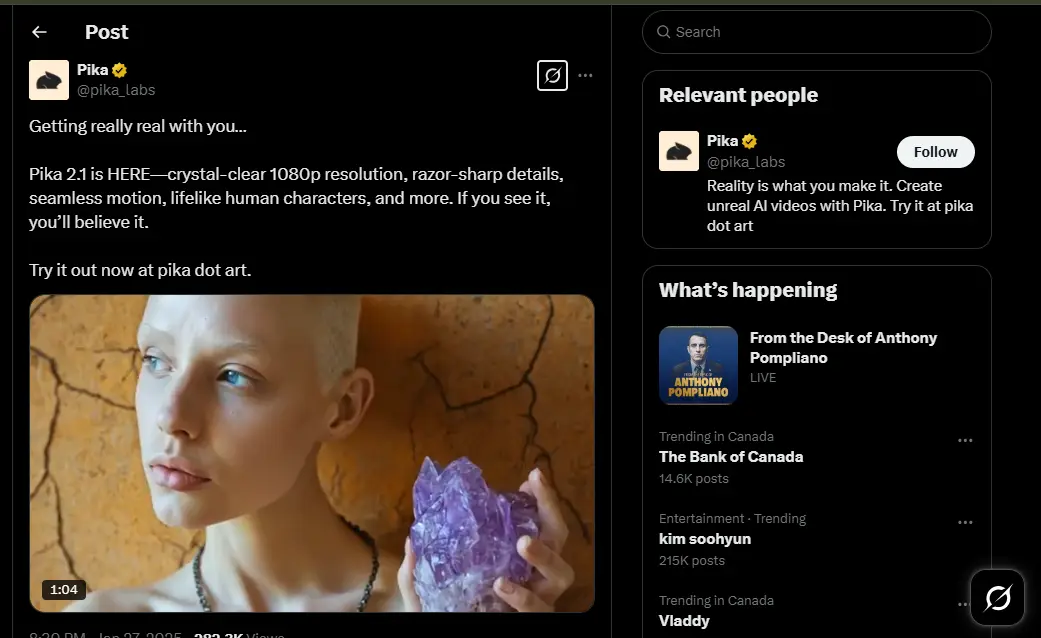Open @pika_labs handle in Relevant people
The width and height of the screenshot is (1041, 638).
(746, 161)
